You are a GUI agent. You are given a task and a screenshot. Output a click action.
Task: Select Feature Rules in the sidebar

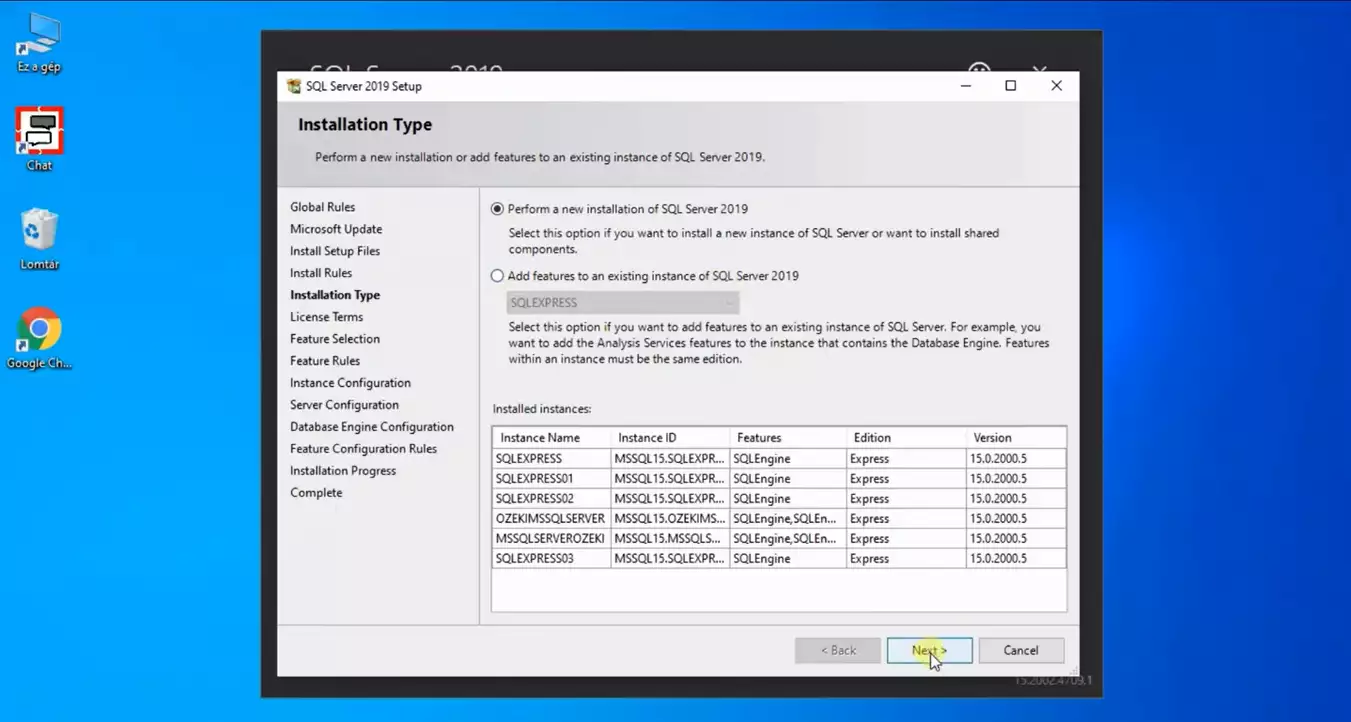pos(325,361)
